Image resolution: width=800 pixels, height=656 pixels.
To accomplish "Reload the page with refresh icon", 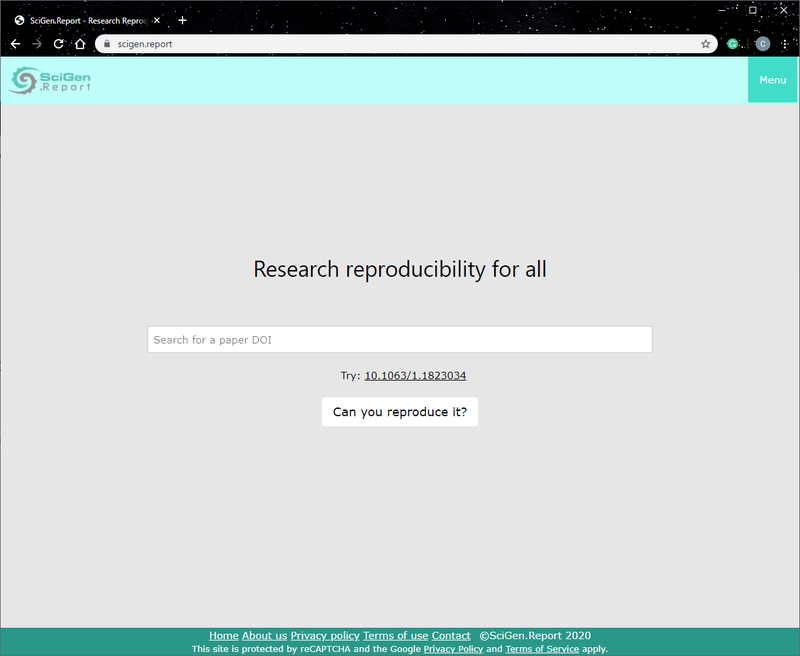I will point(59,44).
